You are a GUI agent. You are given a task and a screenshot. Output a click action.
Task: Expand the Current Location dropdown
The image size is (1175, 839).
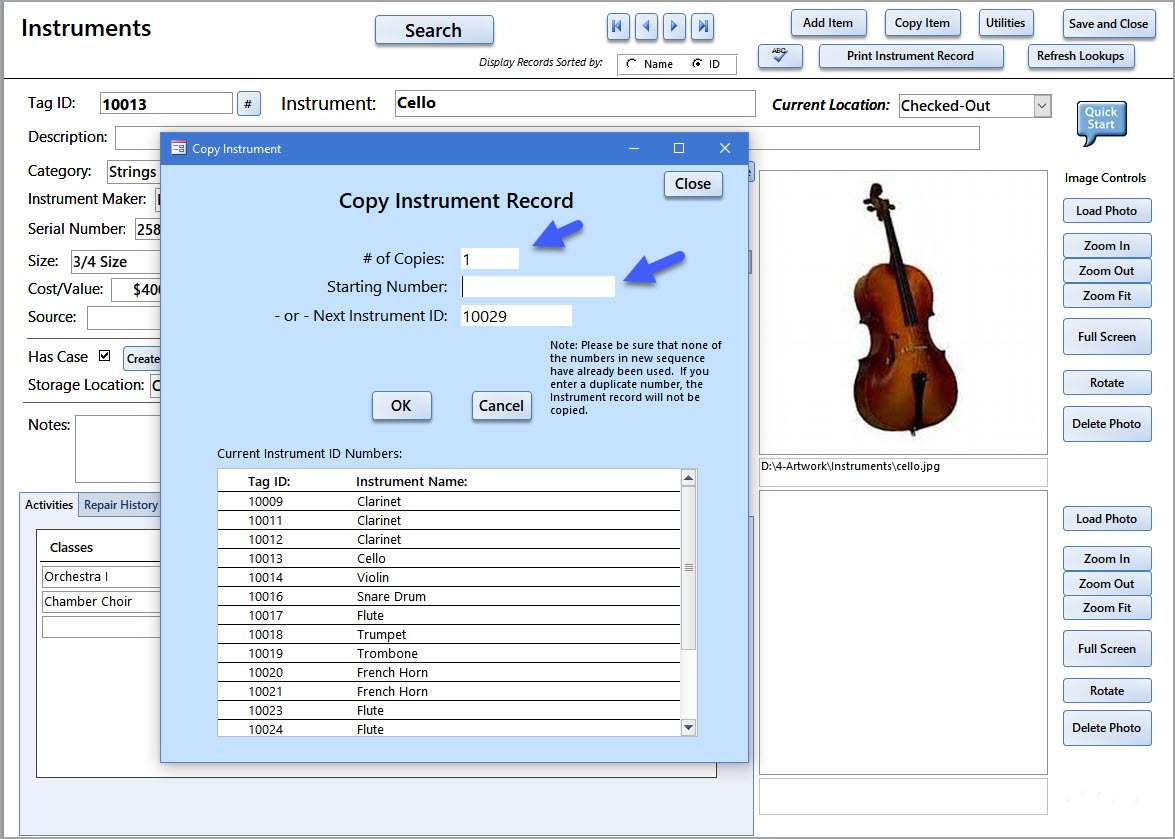click(x=1042, y=105)
